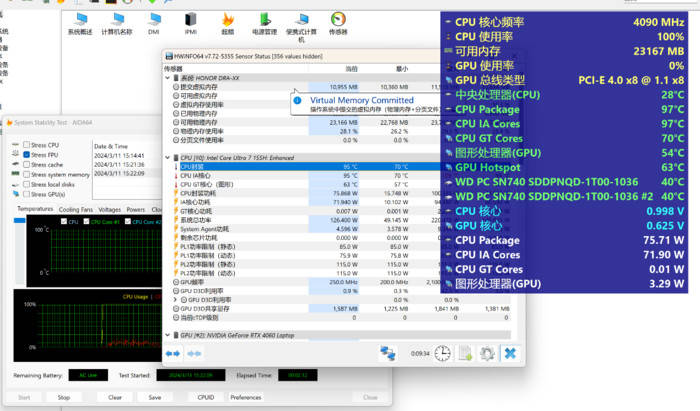Collapse GPU NVIDIA GeForce RTX 4060 group

pyautogui.click(x=168, y=335)
